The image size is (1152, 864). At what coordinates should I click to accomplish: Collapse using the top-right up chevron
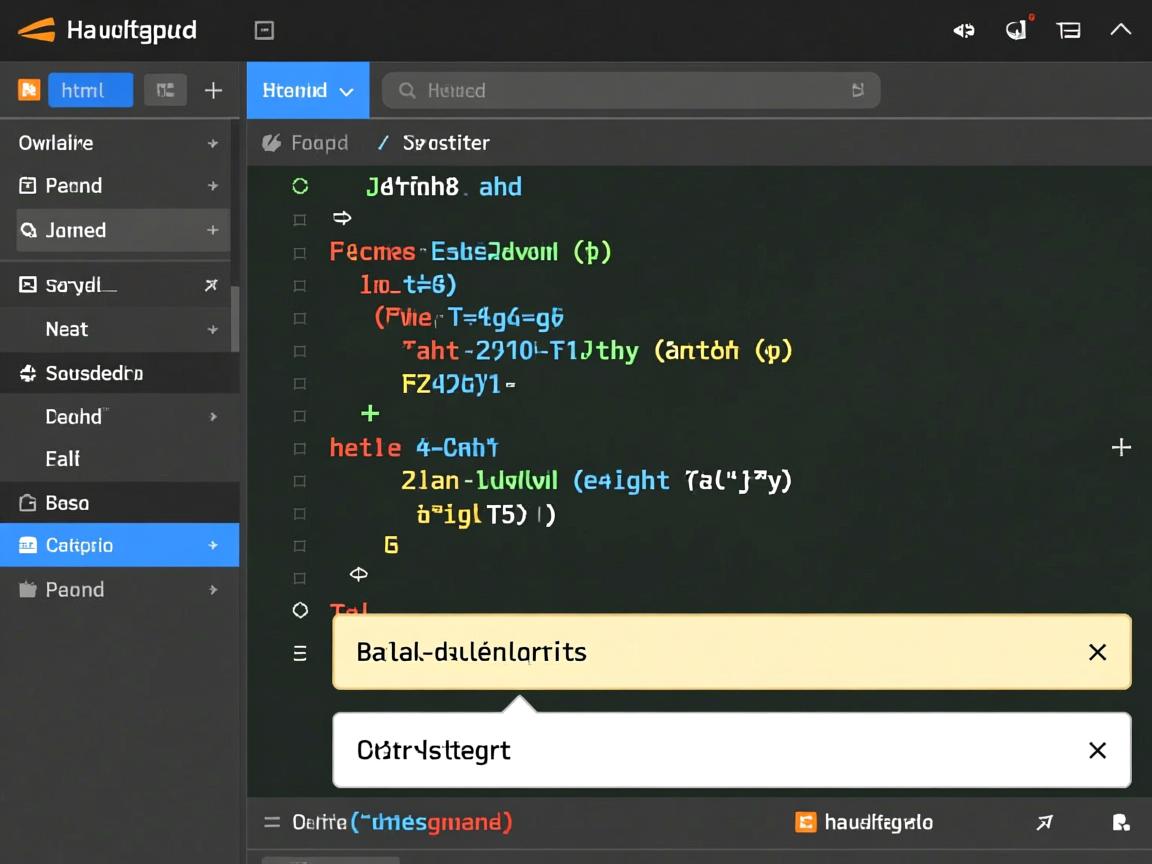[1120, 30]
